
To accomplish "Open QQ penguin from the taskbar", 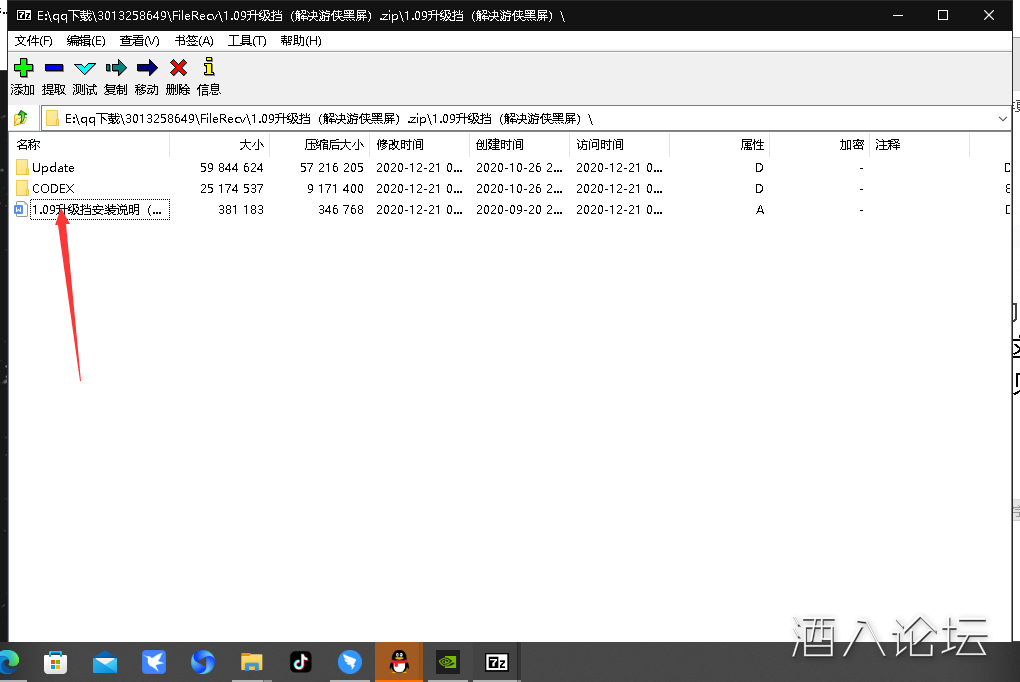I will point(398,662).
